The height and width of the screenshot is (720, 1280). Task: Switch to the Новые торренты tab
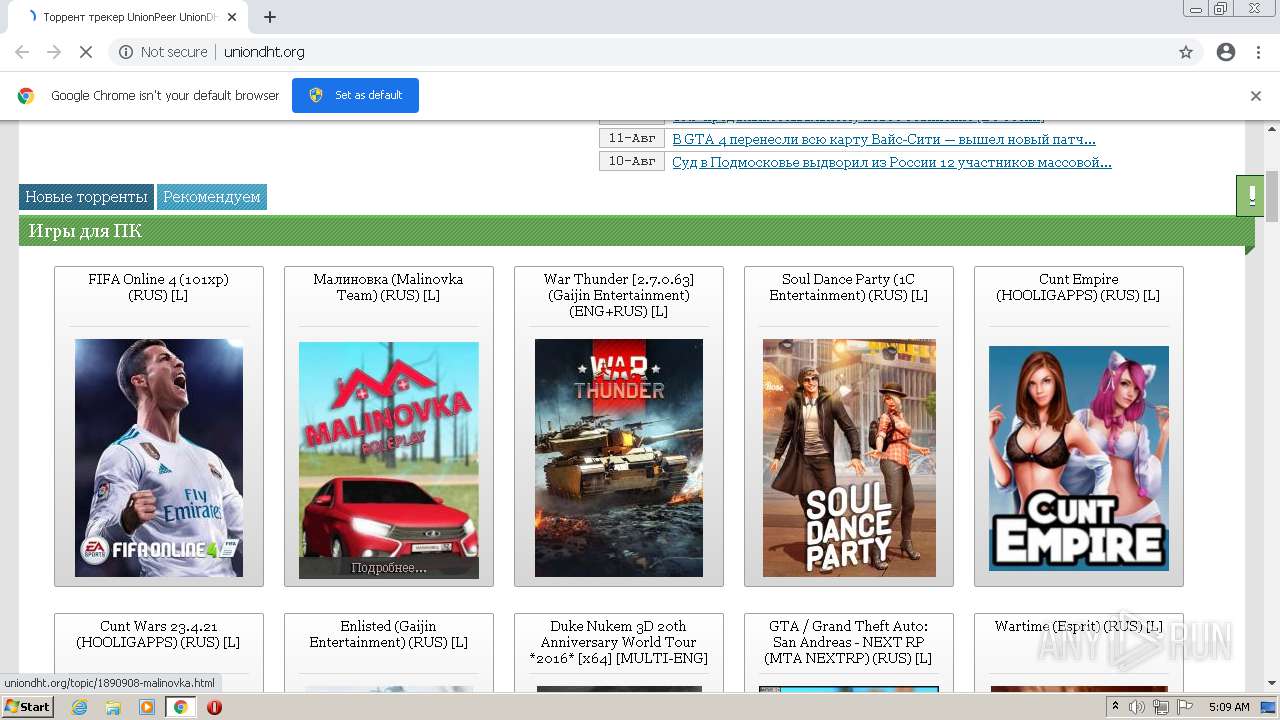tap(86, 197)
